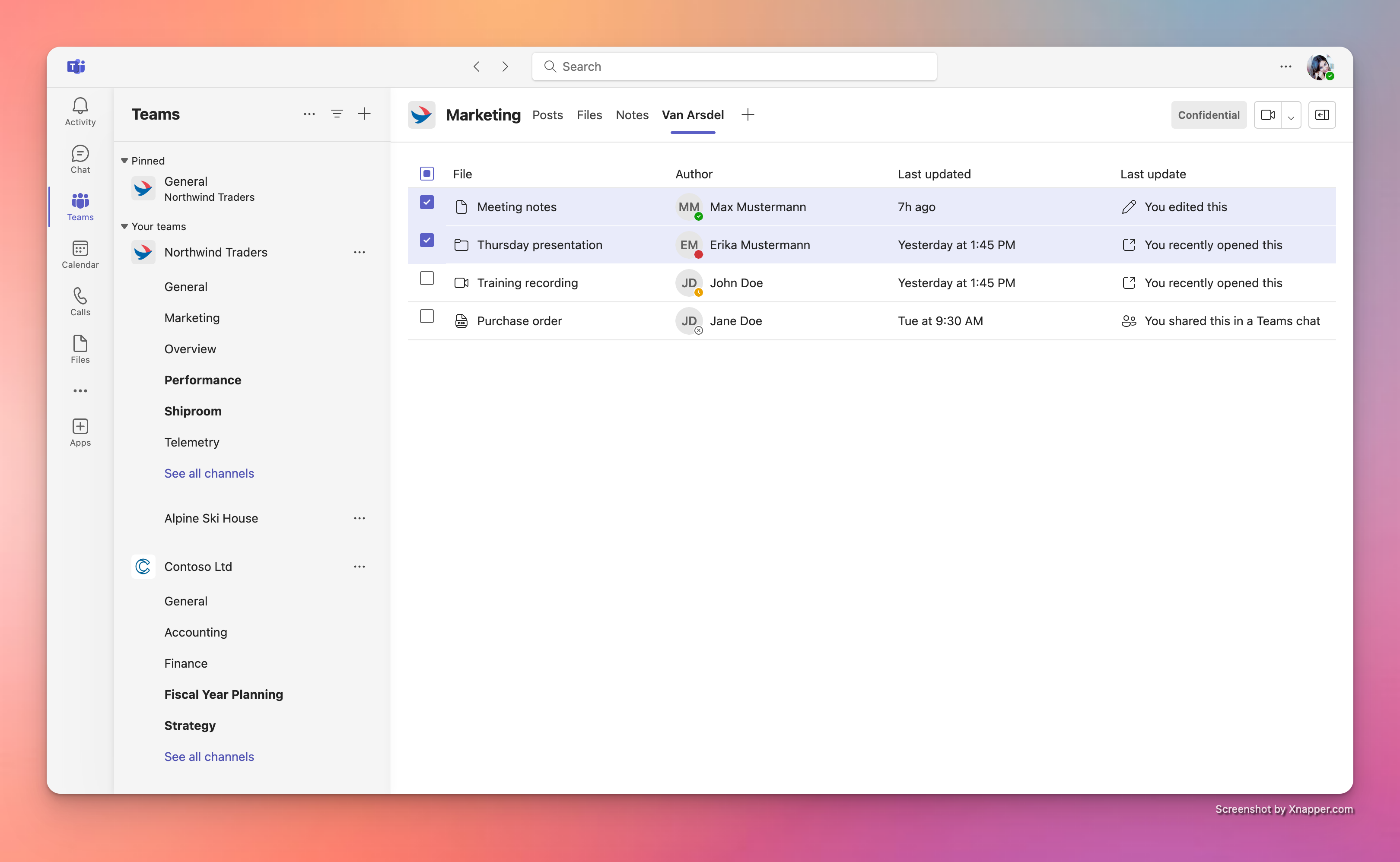
Task: Open Teams panel more options ellipsis
Action: 309,114
